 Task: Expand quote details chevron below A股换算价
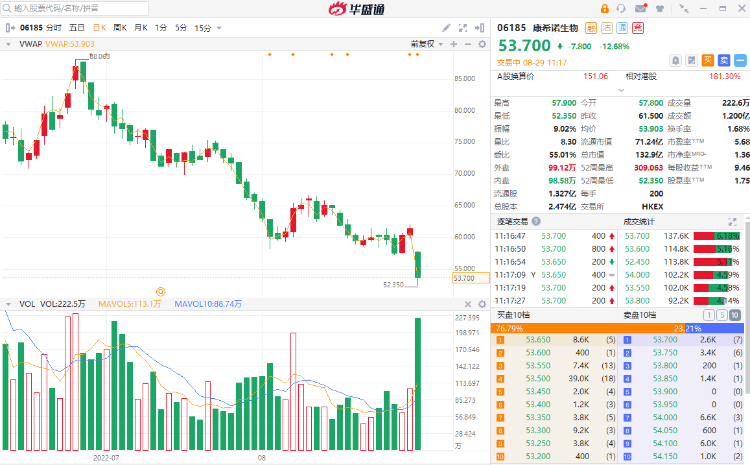click(621, 90)
